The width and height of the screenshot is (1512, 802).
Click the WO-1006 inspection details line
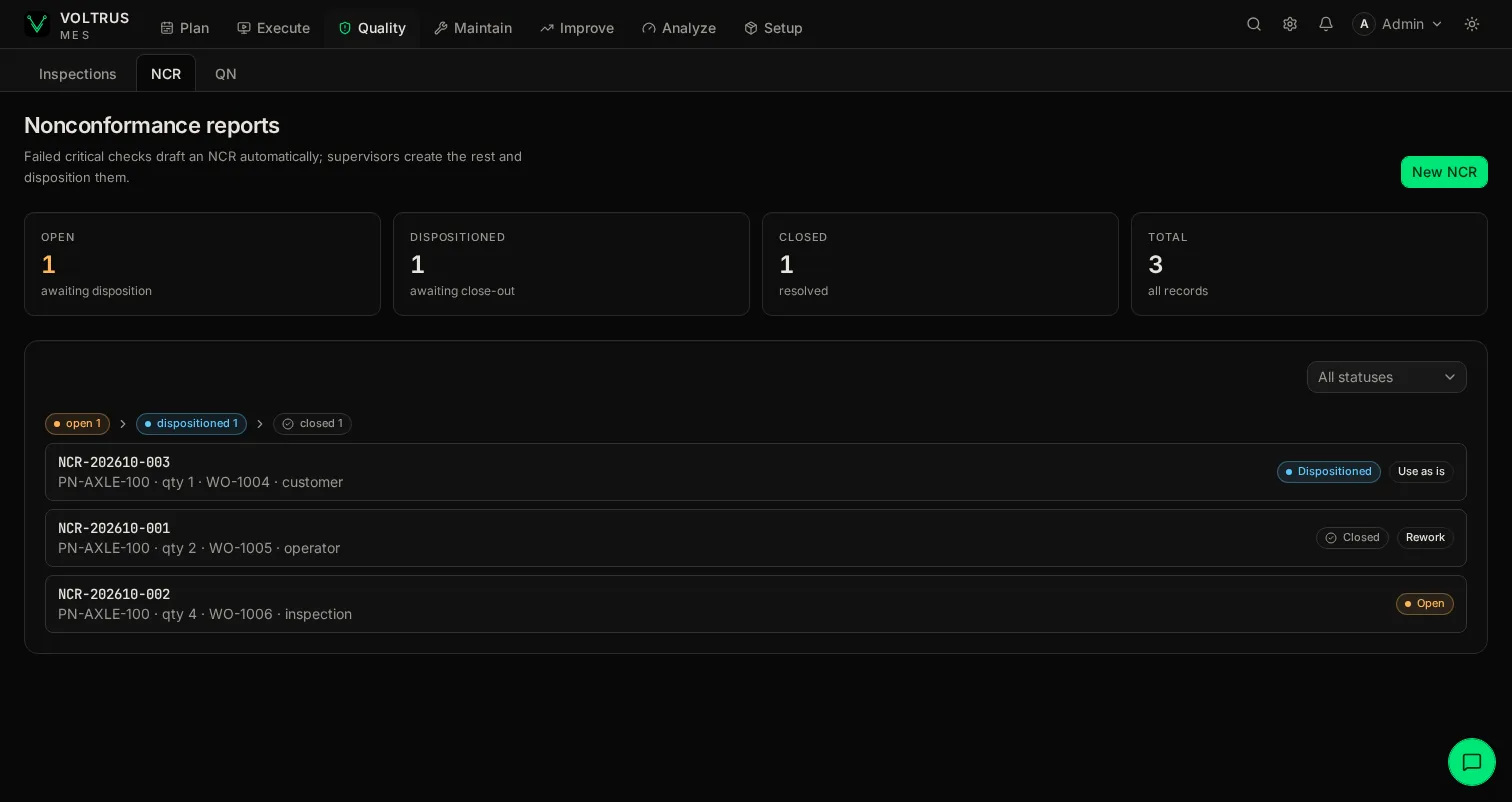coord(205,614)
